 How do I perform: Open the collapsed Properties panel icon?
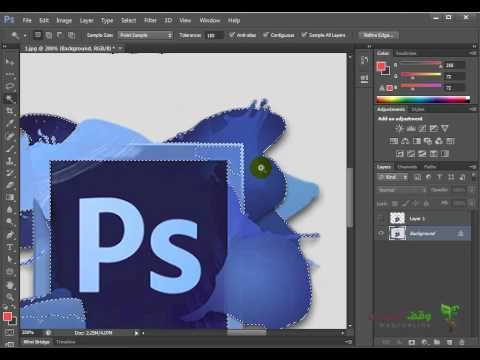pos(364,79)
